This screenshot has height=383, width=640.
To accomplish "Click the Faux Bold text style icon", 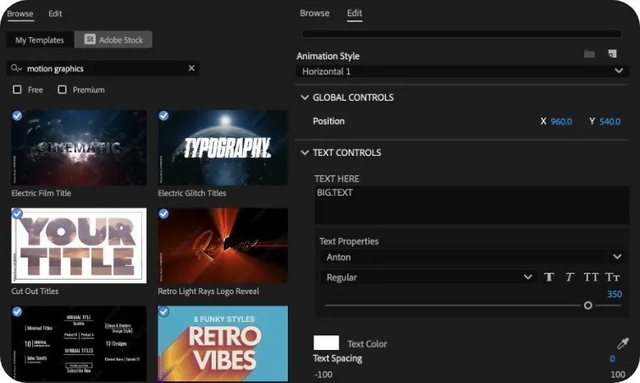I will pyautogui.click(x=549, y=277).
